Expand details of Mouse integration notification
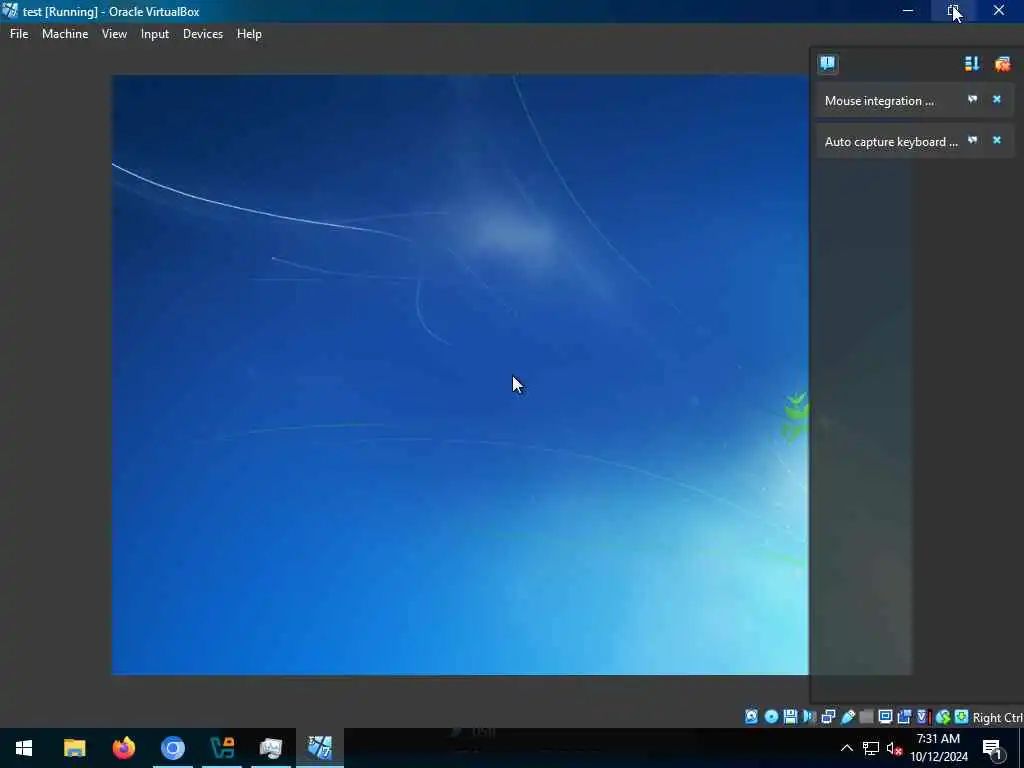 [972, 99]
